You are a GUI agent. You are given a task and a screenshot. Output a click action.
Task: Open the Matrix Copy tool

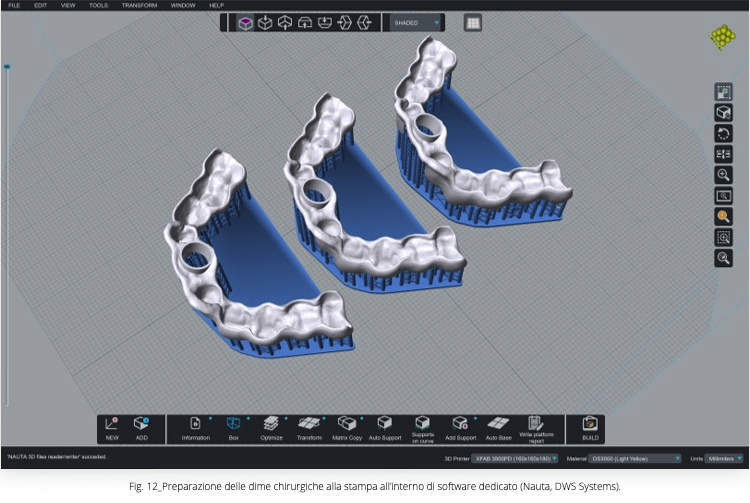347,425
